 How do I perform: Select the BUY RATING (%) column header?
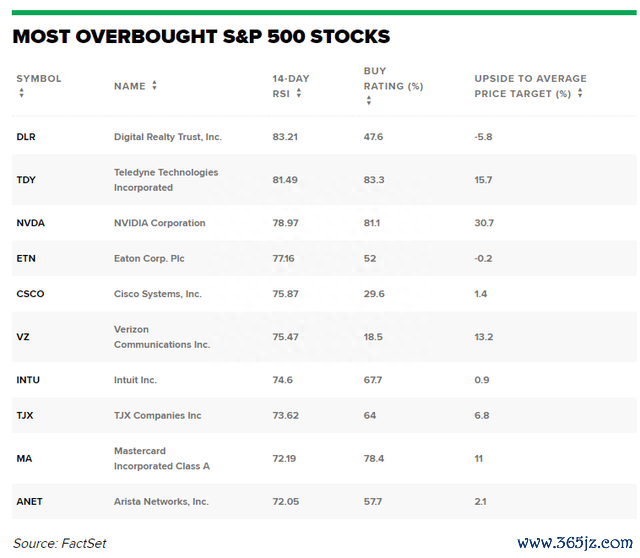click(x=393, y=79)
